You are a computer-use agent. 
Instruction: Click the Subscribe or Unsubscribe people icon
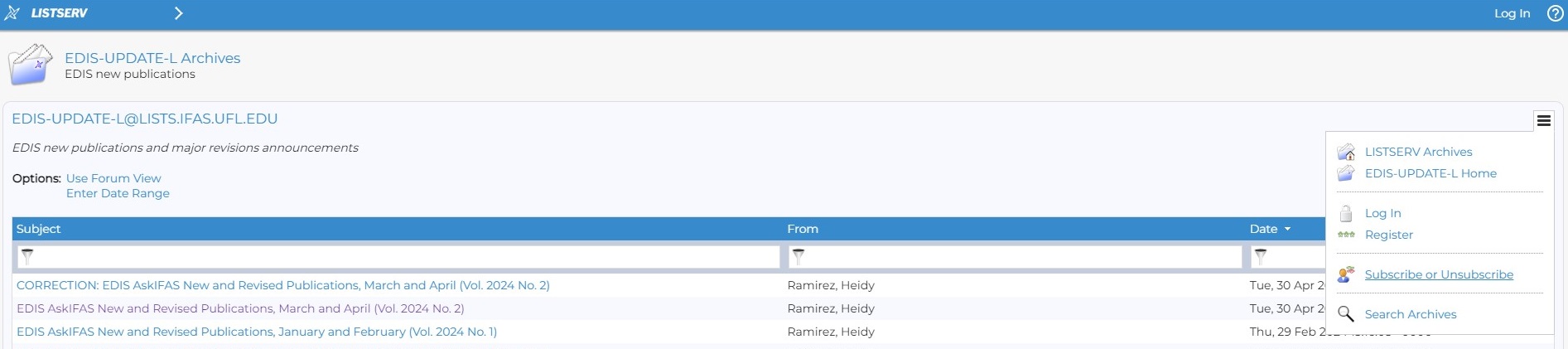pos(1346,274)
